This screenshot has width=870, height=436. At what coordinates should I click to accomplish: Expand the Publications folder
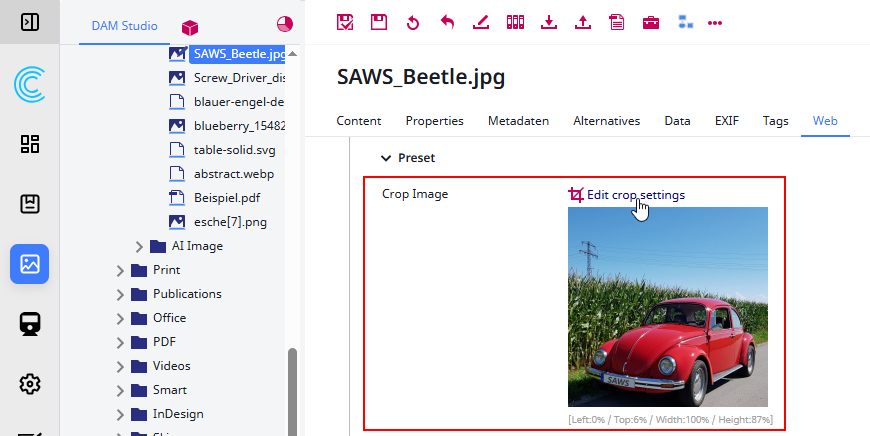[120, 294]
